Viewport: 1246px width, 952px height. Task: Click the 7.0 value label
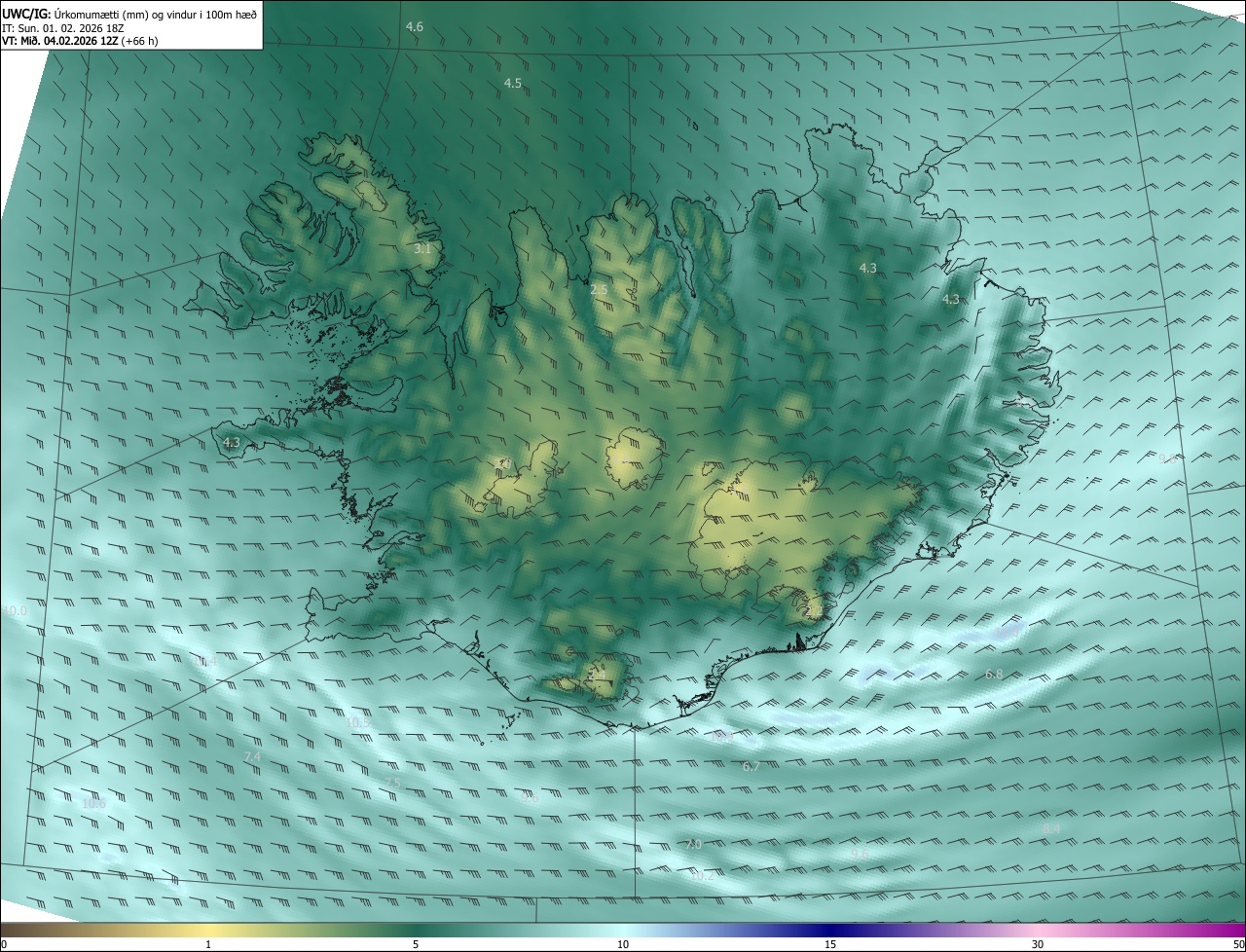[x=693, y=845]
